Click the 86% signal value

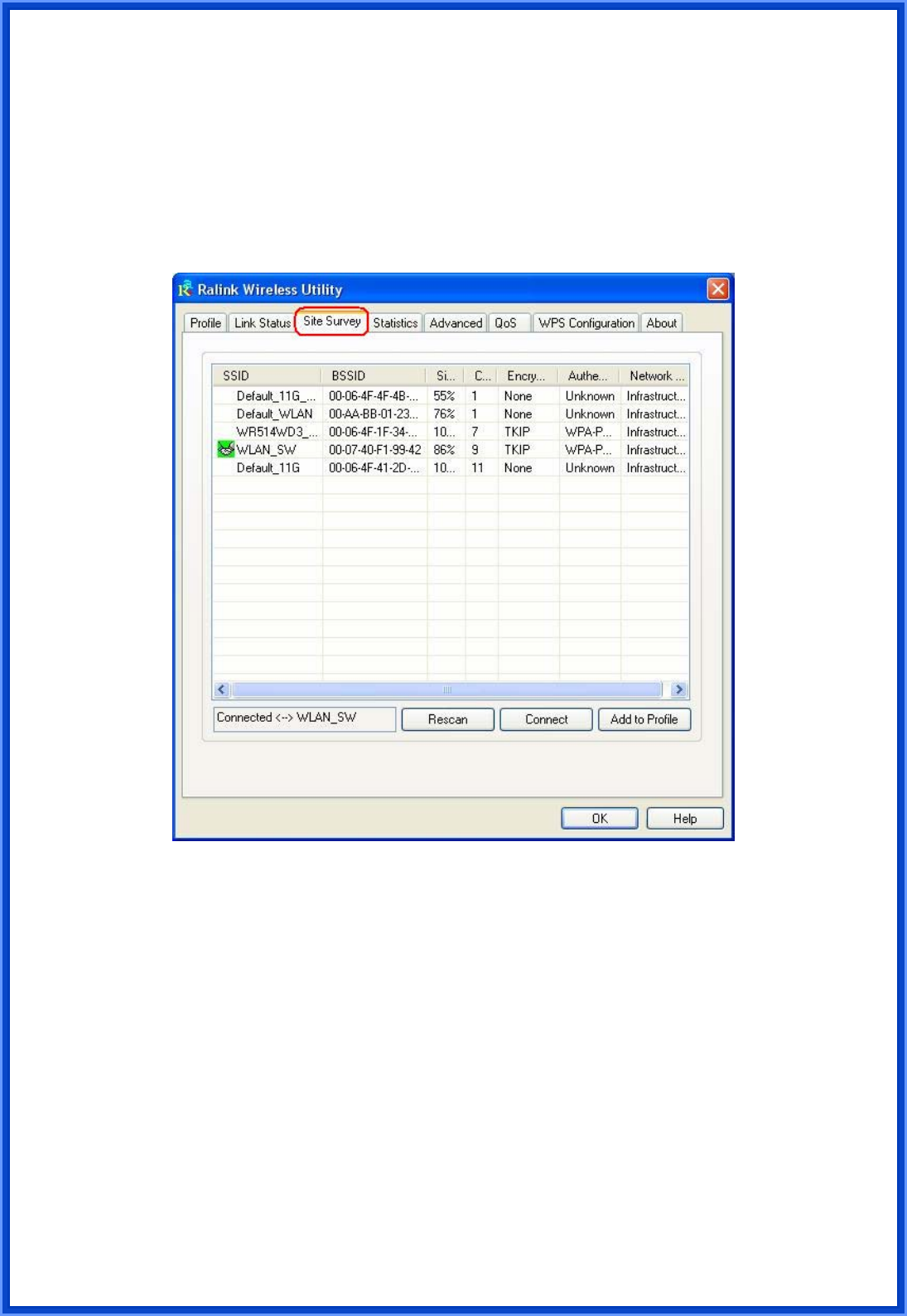[x=444, y=450]
